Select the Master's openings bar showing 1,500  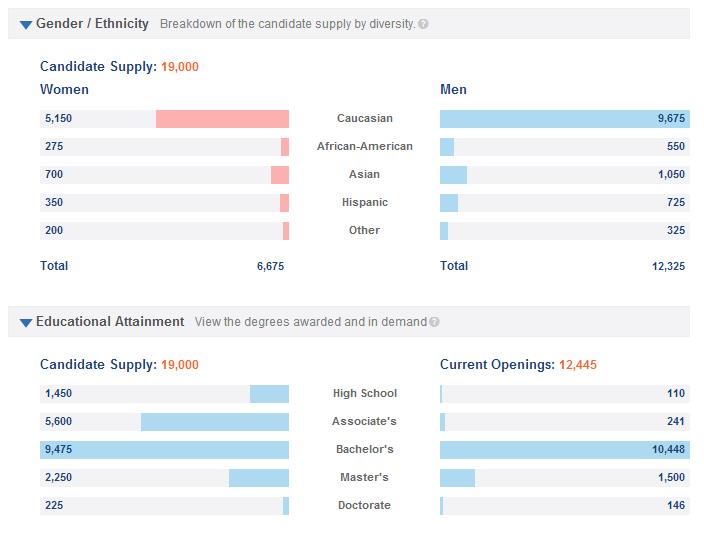(457, 477)
